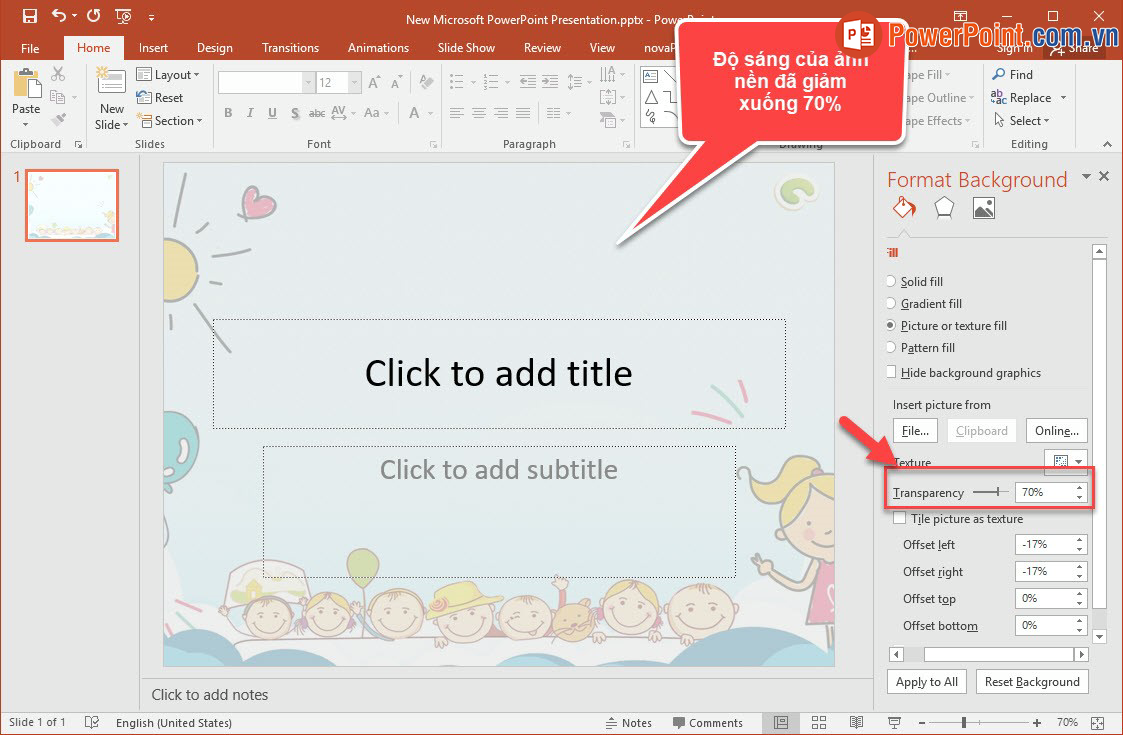Open the font size dropdown

(354, 83)
